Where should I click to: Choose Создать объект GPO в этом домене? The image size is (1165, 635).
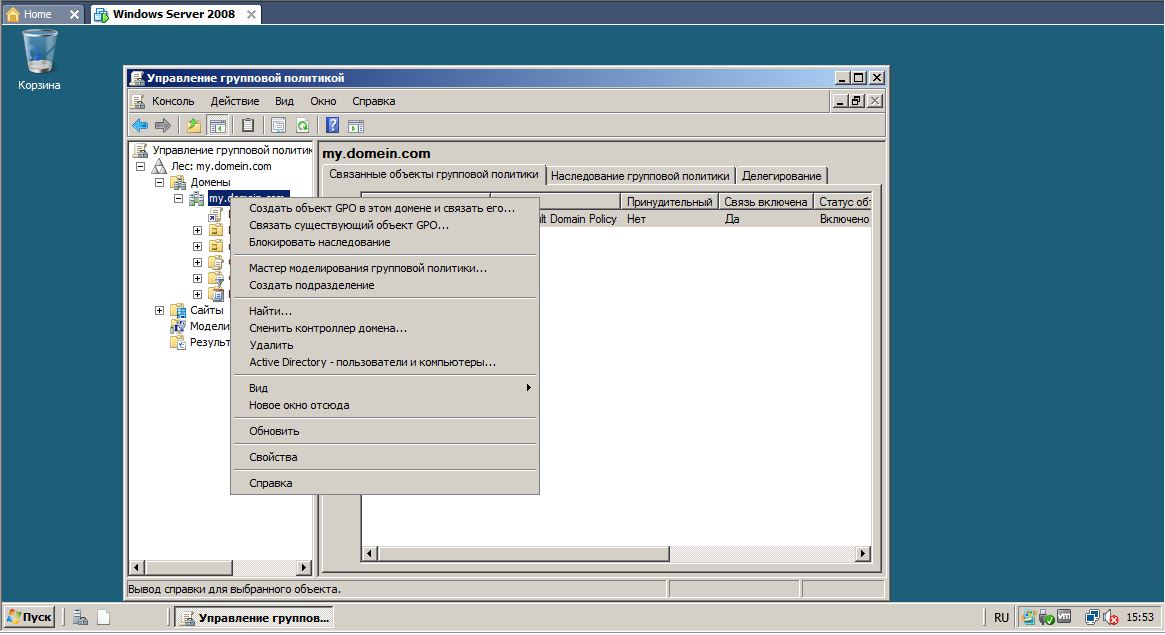point(385,208)
